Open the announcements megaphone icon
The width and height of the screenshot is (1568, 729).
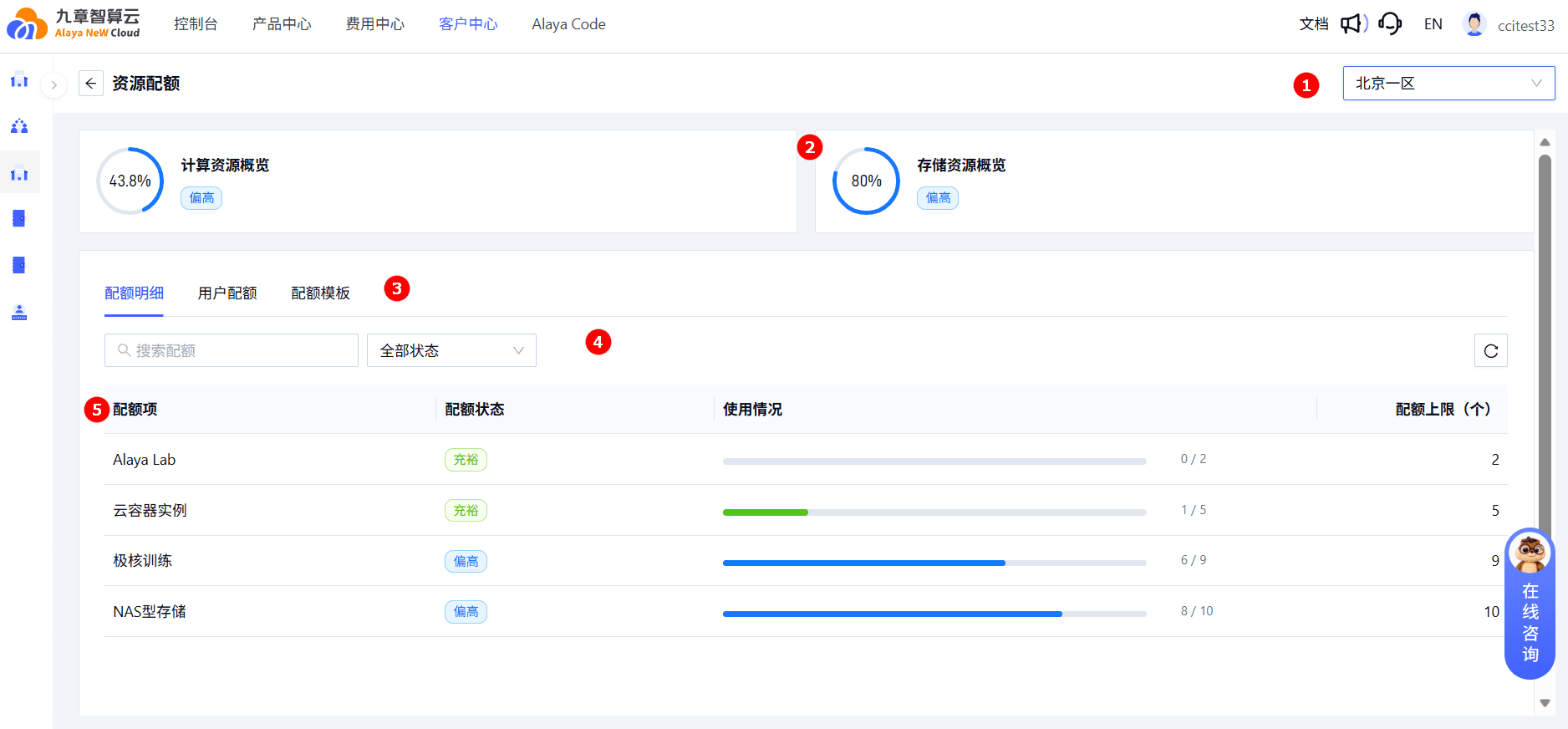pos(1353,24)
